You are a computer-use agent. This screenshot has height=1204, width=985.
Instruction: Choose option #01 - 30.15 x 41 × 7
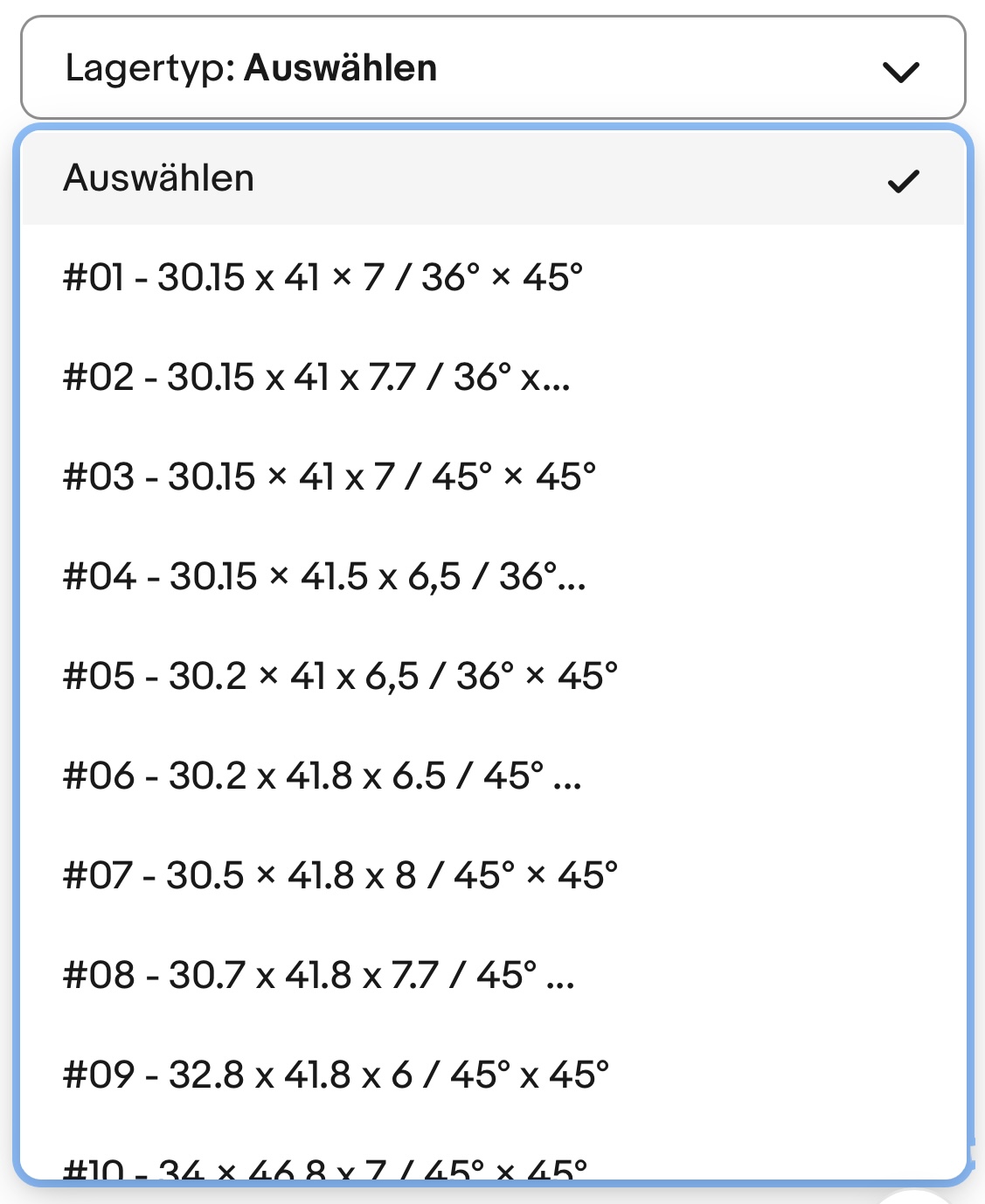323,278
